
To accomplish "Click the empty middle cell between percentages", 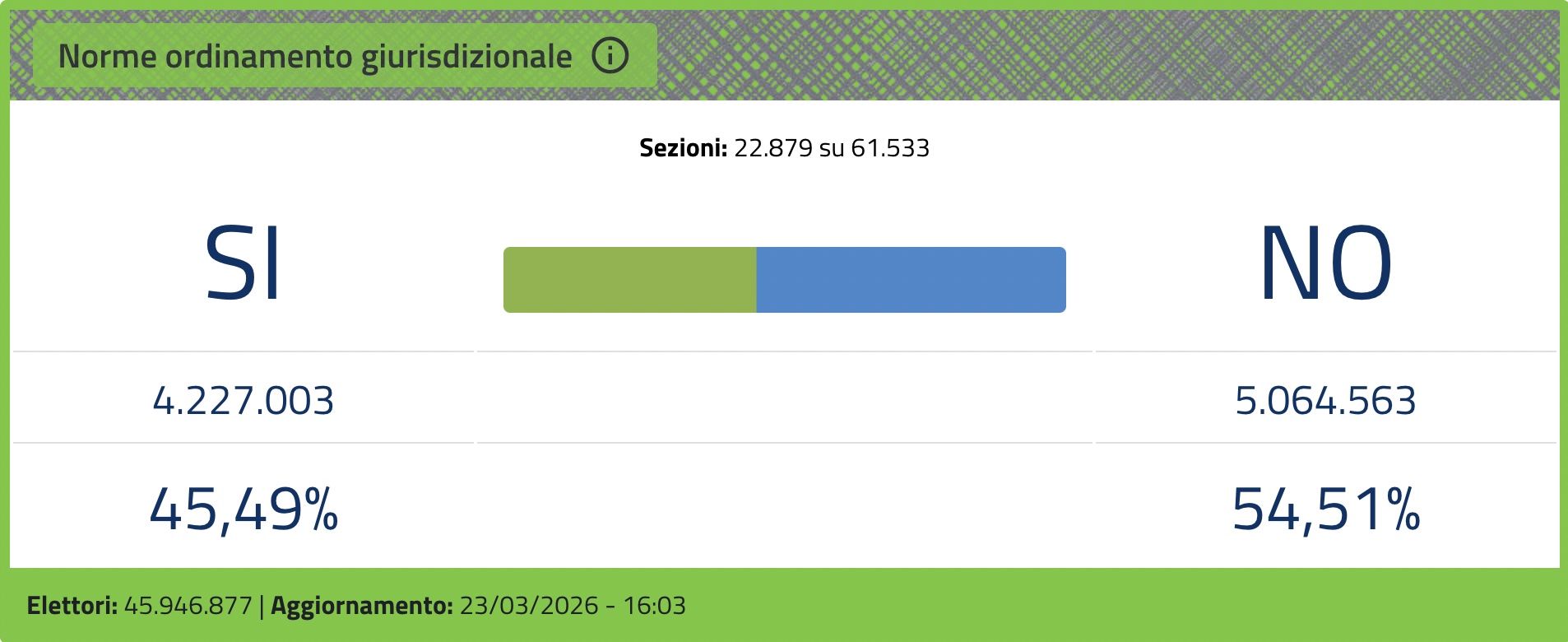I will click(x=785, y=505).
